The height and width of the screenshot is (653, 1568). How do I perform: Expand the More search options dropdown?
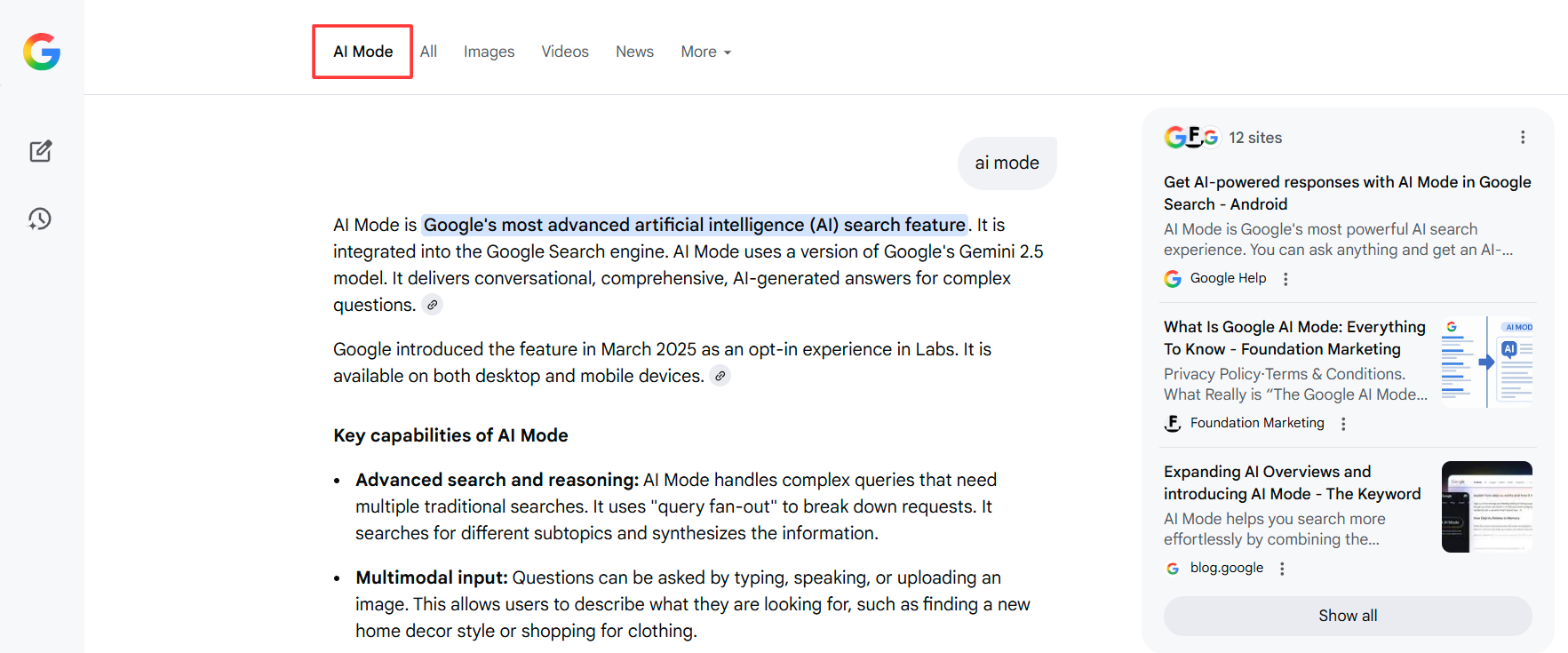[x=705, y=52]
